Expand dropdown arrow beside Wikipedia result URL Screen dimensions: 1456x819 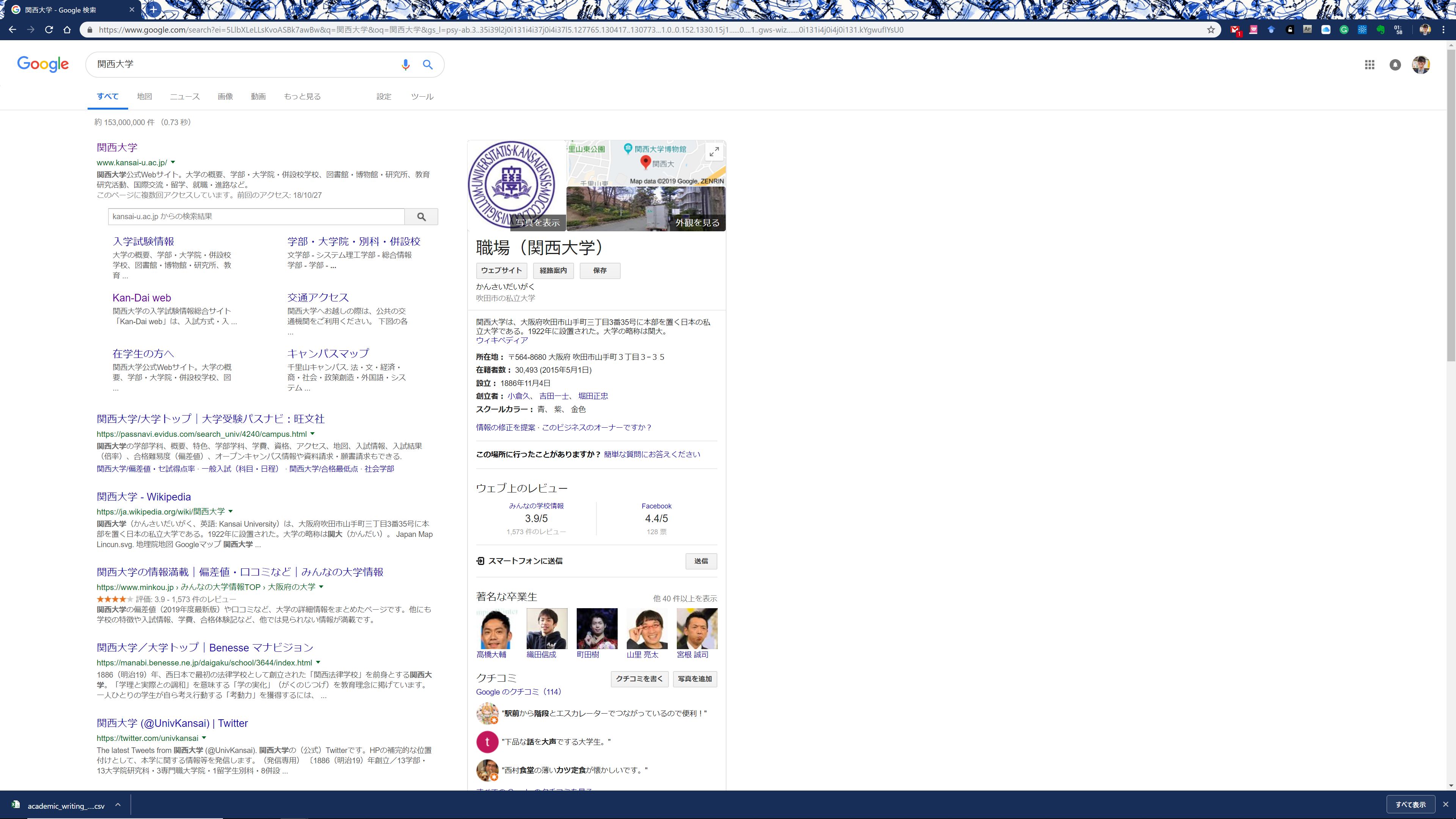[231, 511]
